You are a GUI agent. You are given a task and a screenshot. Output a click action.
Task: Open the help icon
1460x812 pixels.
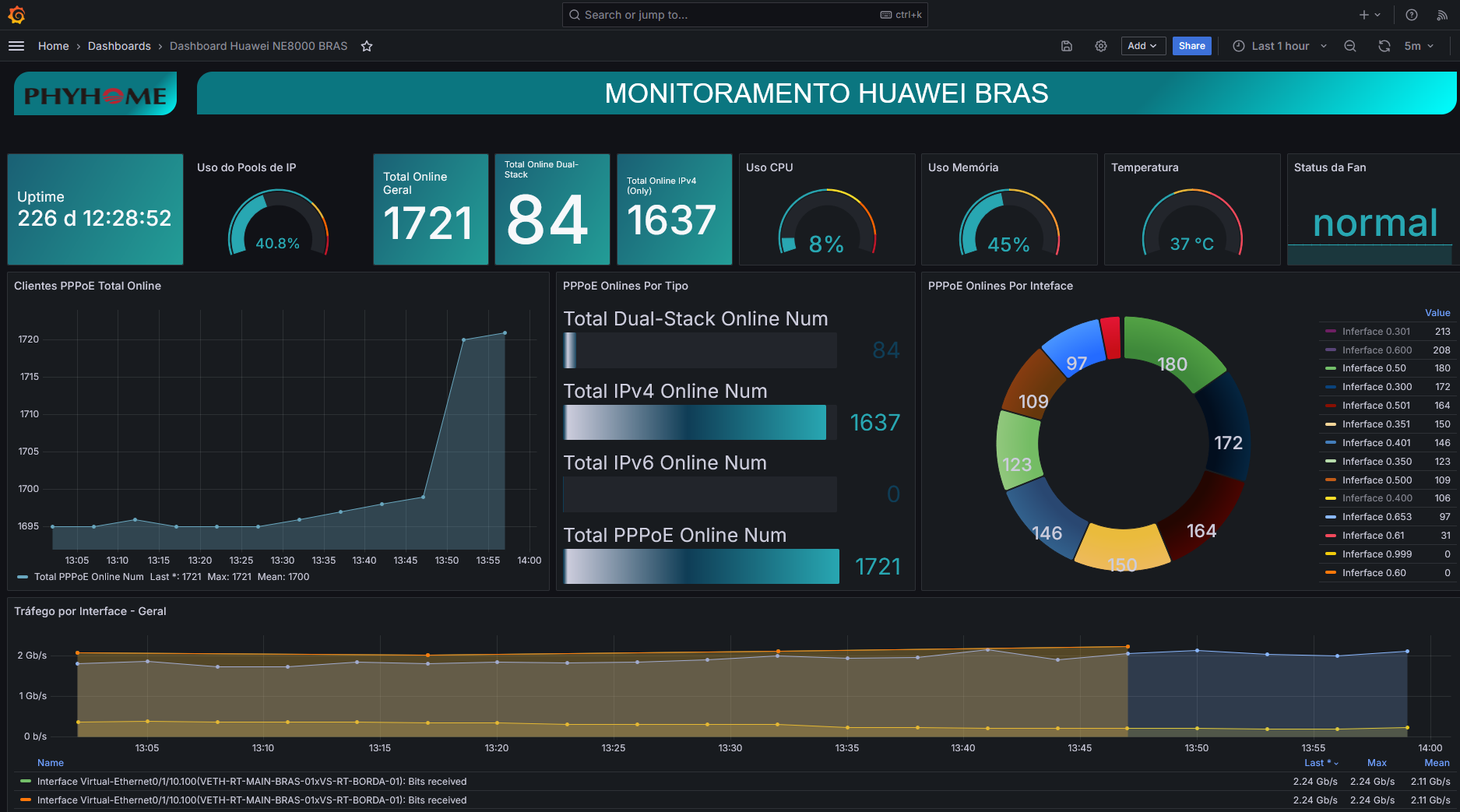(1412, 15)
